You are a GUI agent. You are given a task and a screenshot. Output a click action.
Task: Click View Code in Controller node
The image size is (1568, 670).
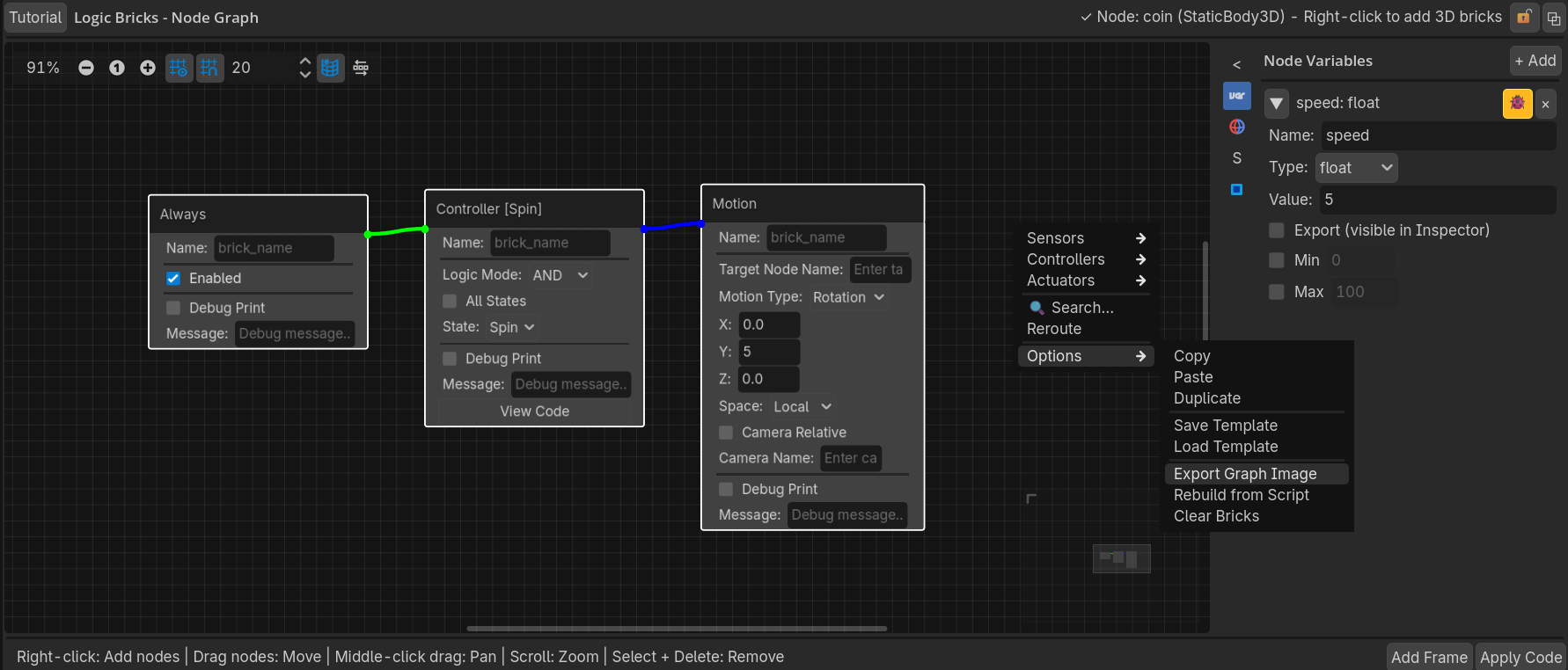coord(535,411)
